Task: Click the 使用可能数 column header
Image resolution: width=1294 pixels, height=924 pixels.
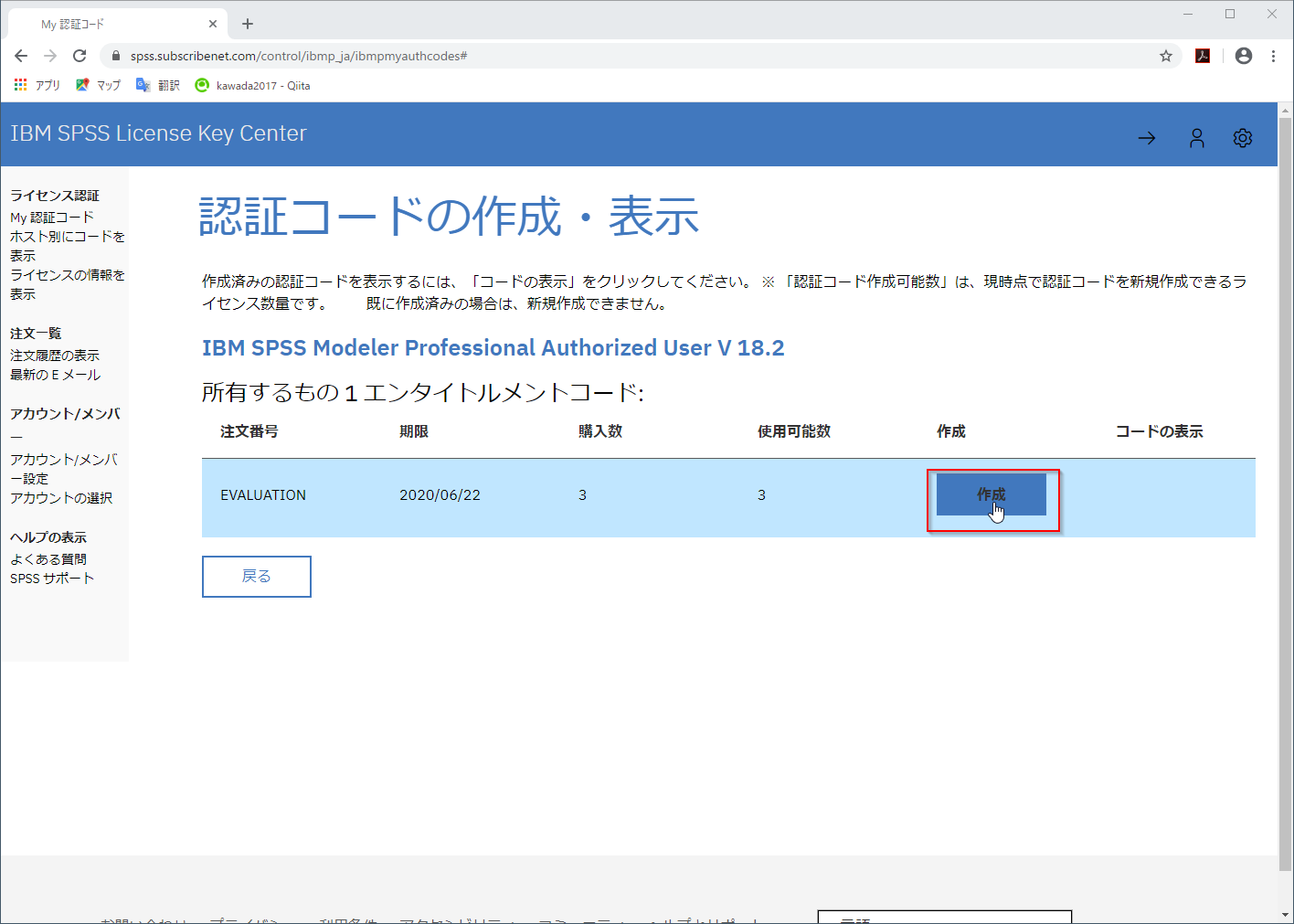Action: point(794,431)
